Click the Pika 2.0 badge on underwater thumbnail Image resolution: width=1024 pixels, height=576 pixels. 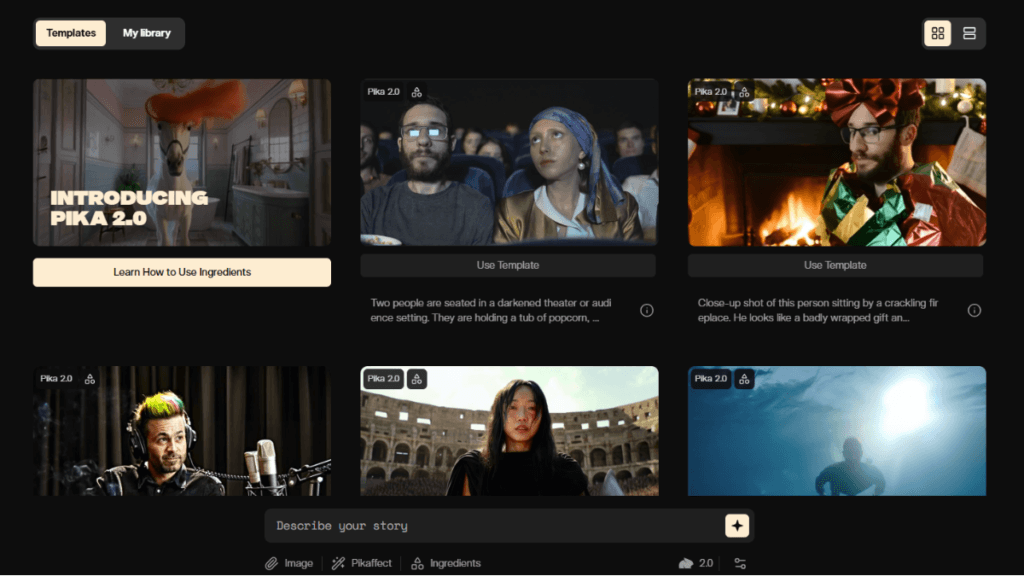[x=711, y=379]
